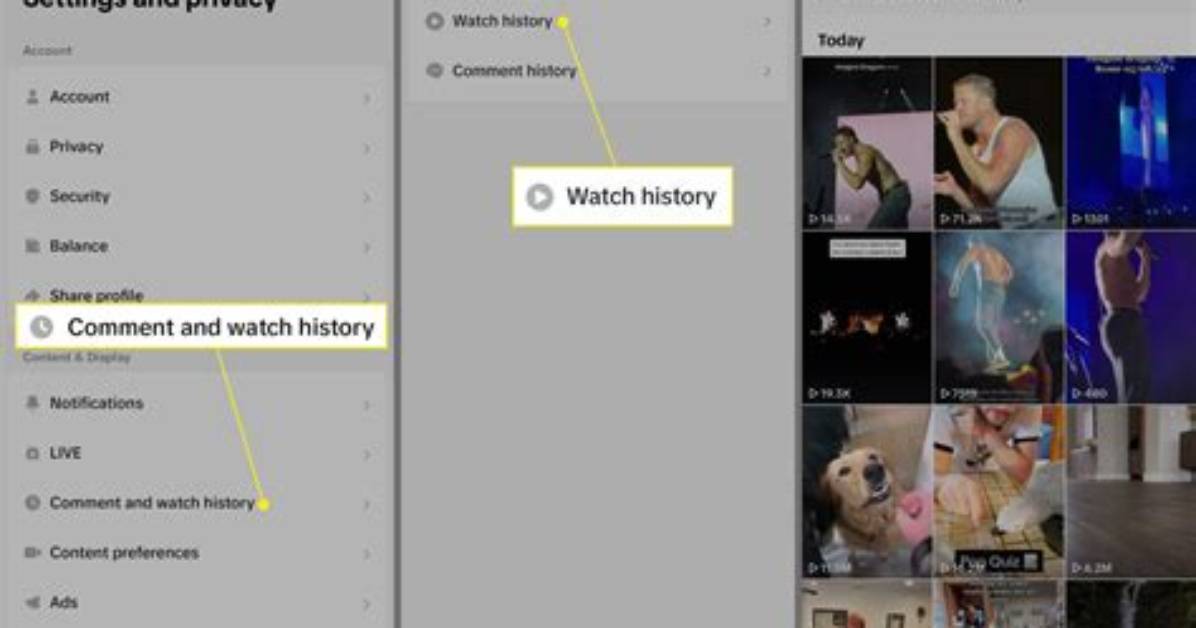This screenshot has width=1196, height=628.
Task: Click the chevron in the Watch history row
Action: [767, 22]
